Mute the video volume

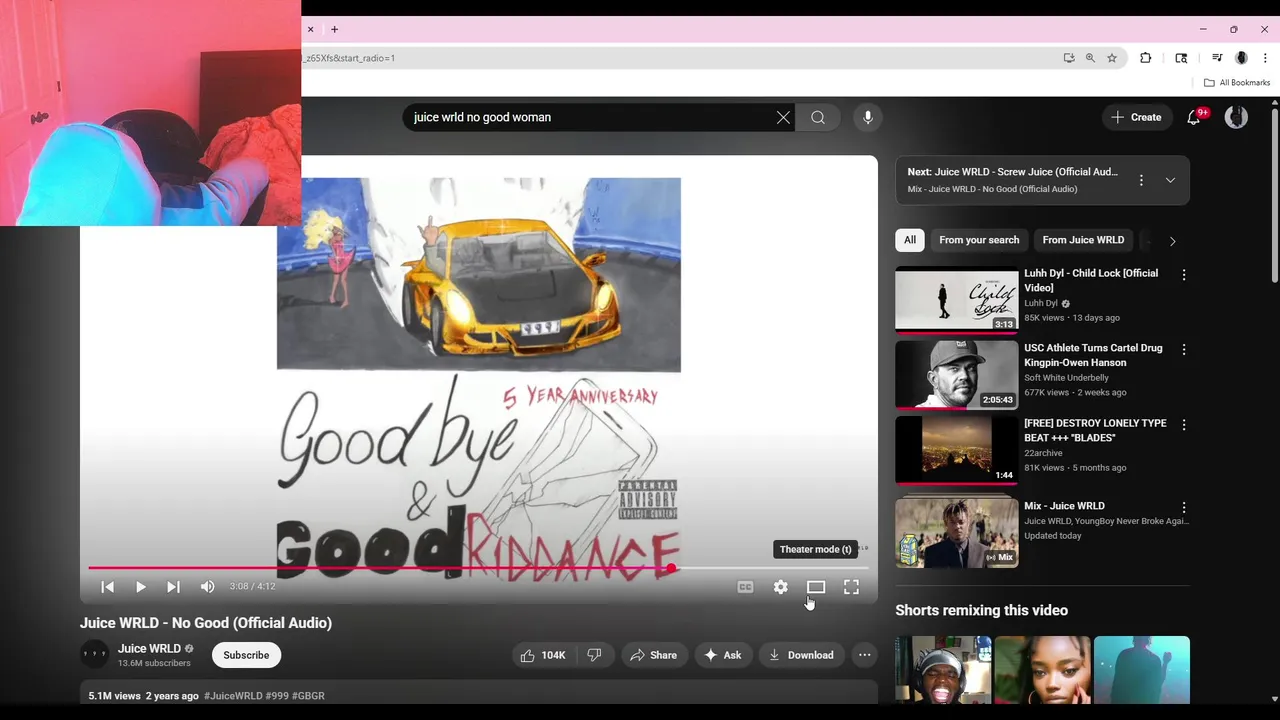207,587
